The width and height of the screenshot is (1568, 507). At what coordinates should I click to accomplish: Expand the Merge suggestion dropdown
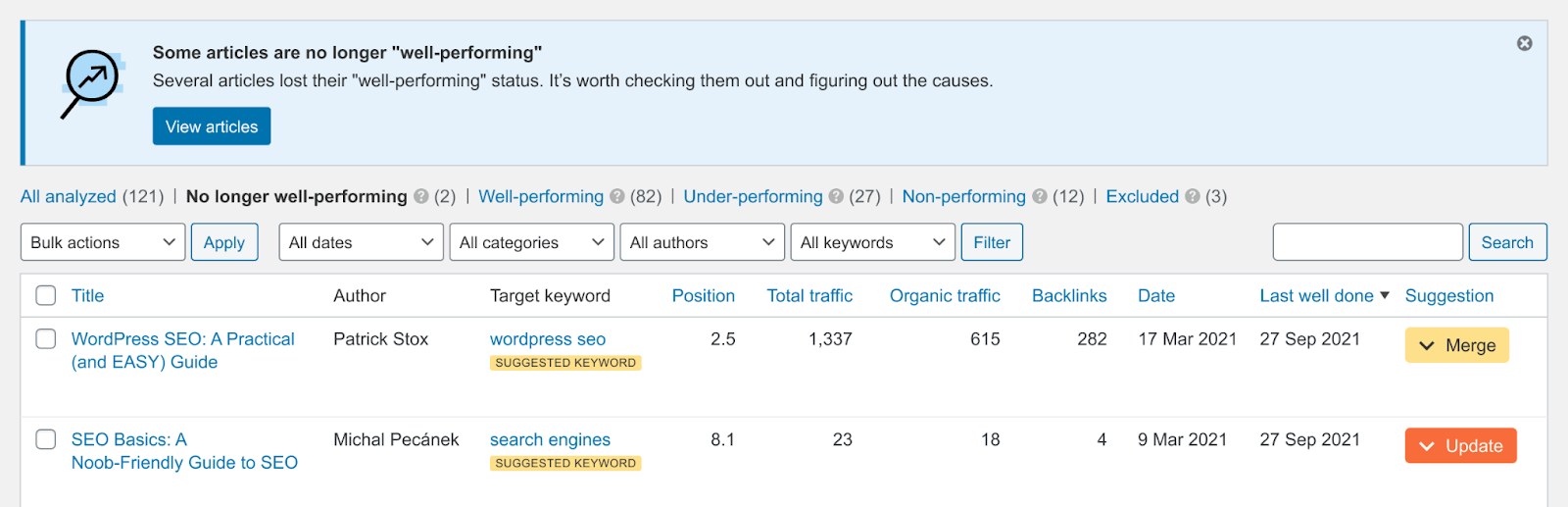[1456, 345]
